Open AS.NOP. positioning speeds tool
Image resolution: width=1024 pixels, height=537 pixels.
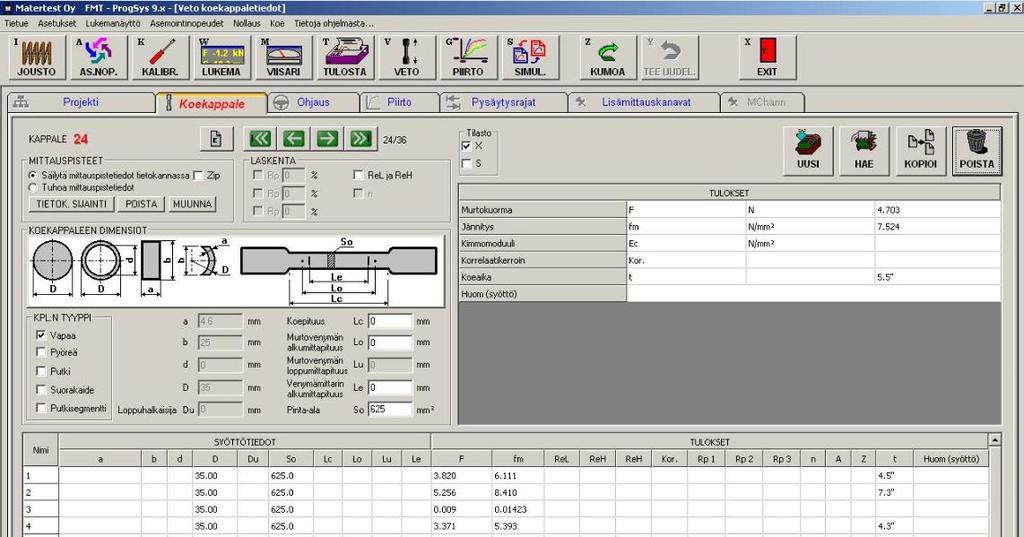pos(99,57)
